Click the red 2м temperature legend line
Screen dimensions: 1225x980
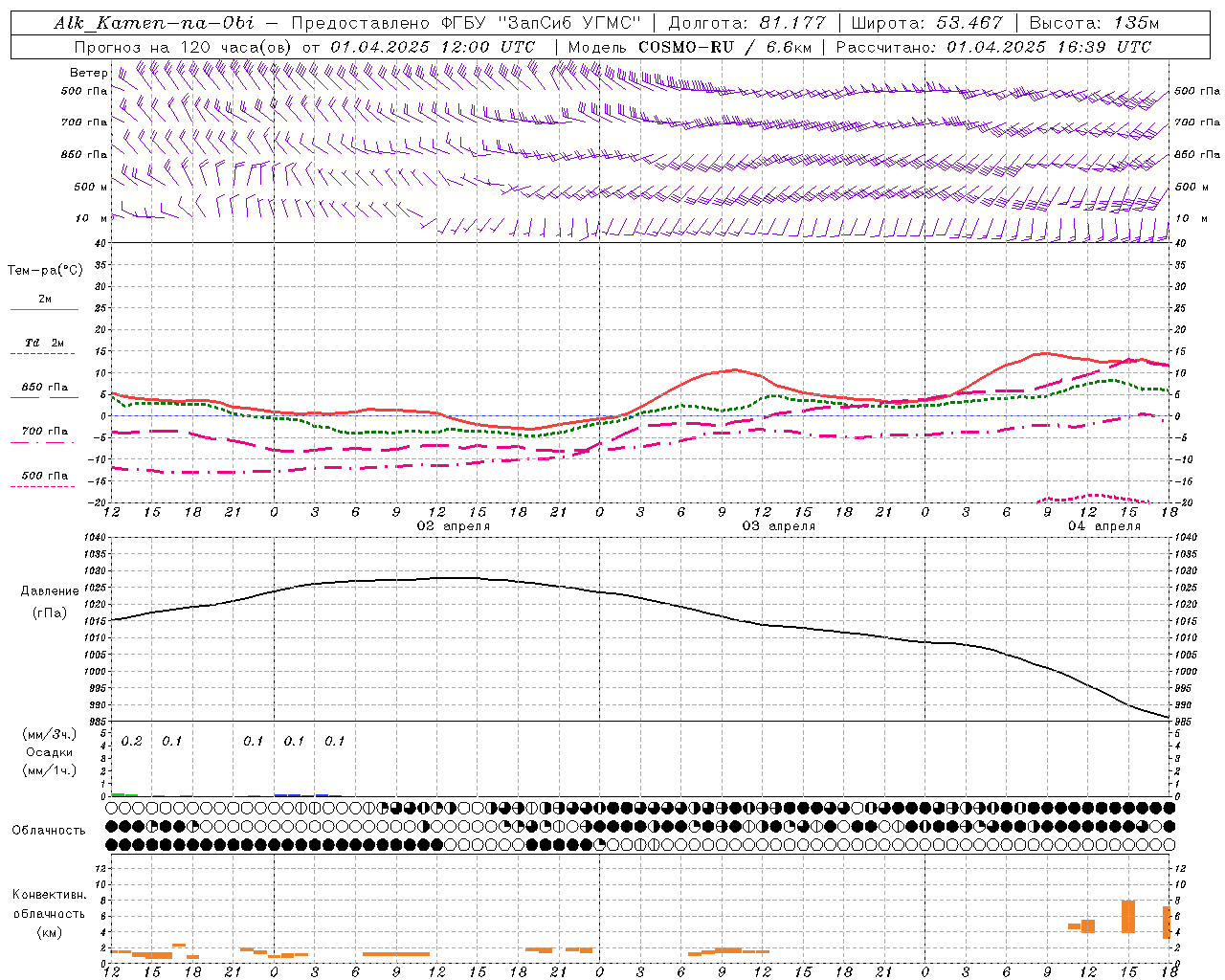pyautogui.click(x=44, y=309)
